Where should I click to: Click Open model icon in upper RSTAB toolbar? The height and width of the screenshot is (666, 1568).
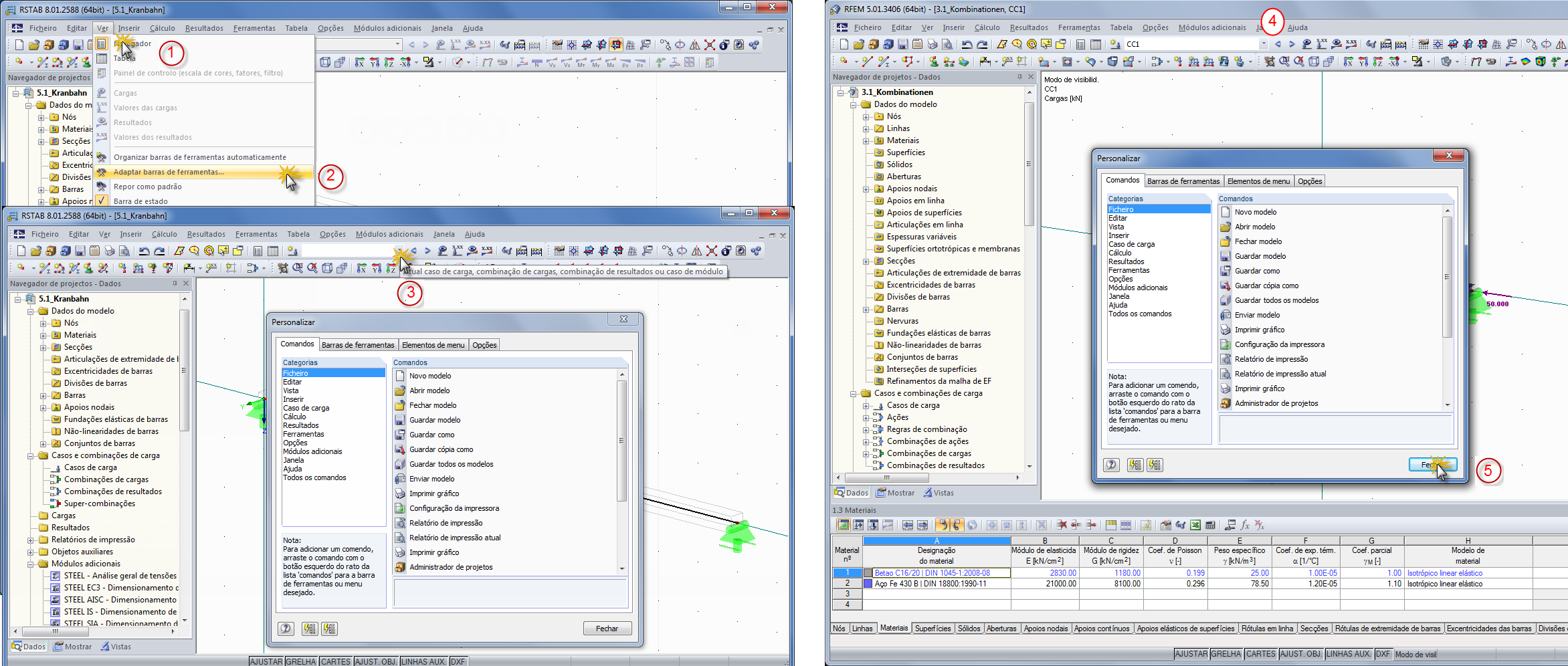pyautogui.click(x=33, y=45)
